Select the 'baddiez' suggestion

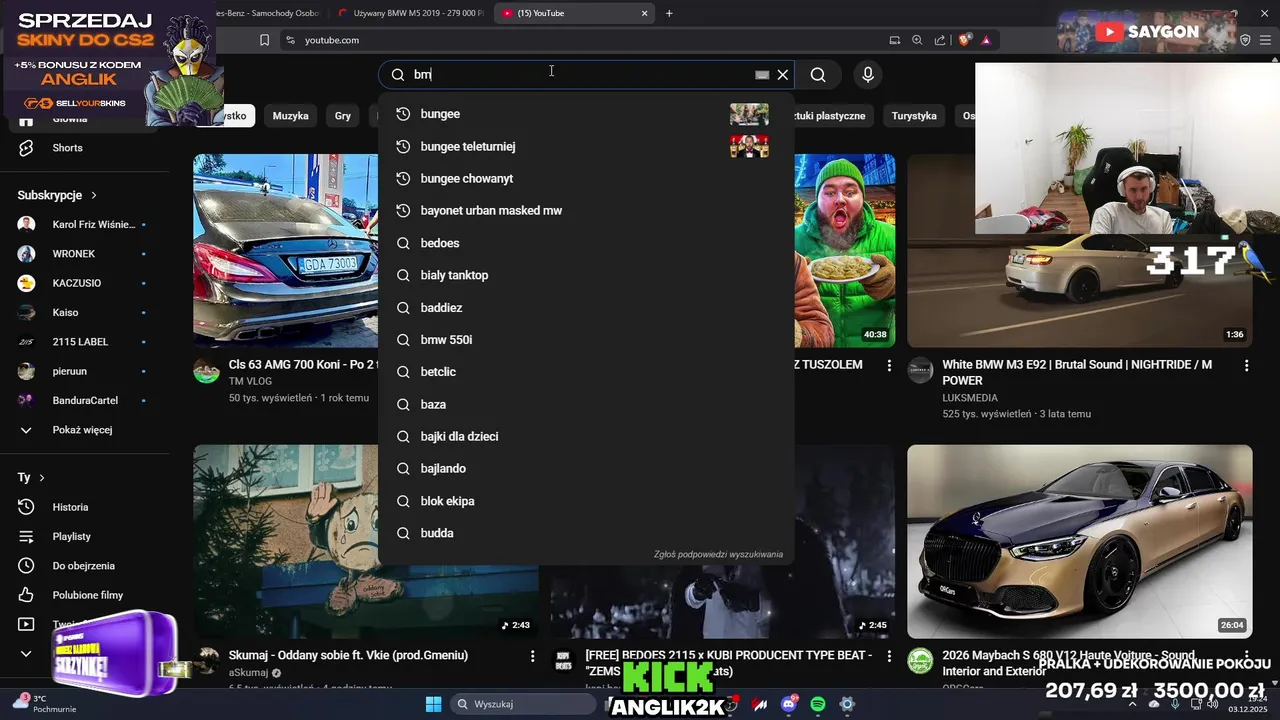point(586,308)
